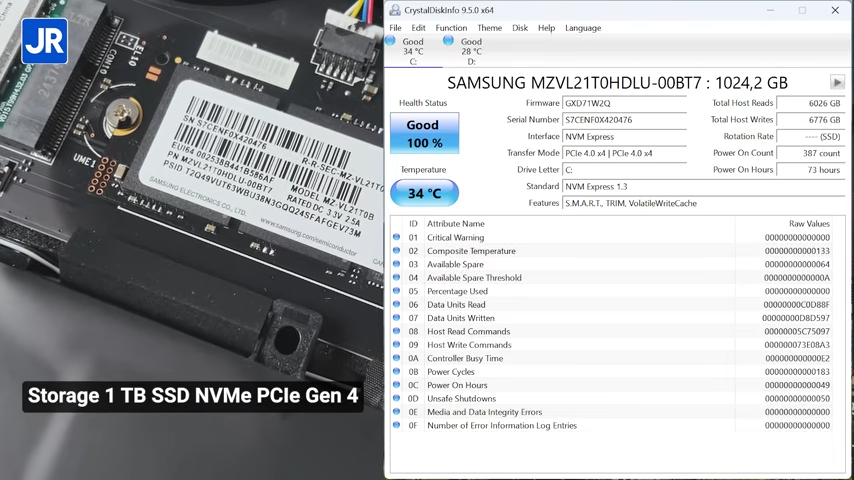Screen dimensions: 854x480
Task: Open the Help menu
Action: 546,28
